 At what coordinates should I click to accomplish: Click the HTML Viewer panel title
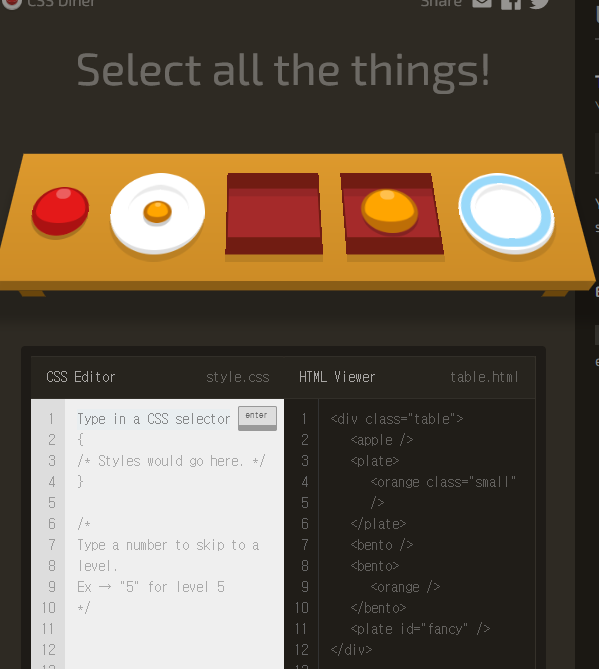pyautogui.click(x=337, y=377)
